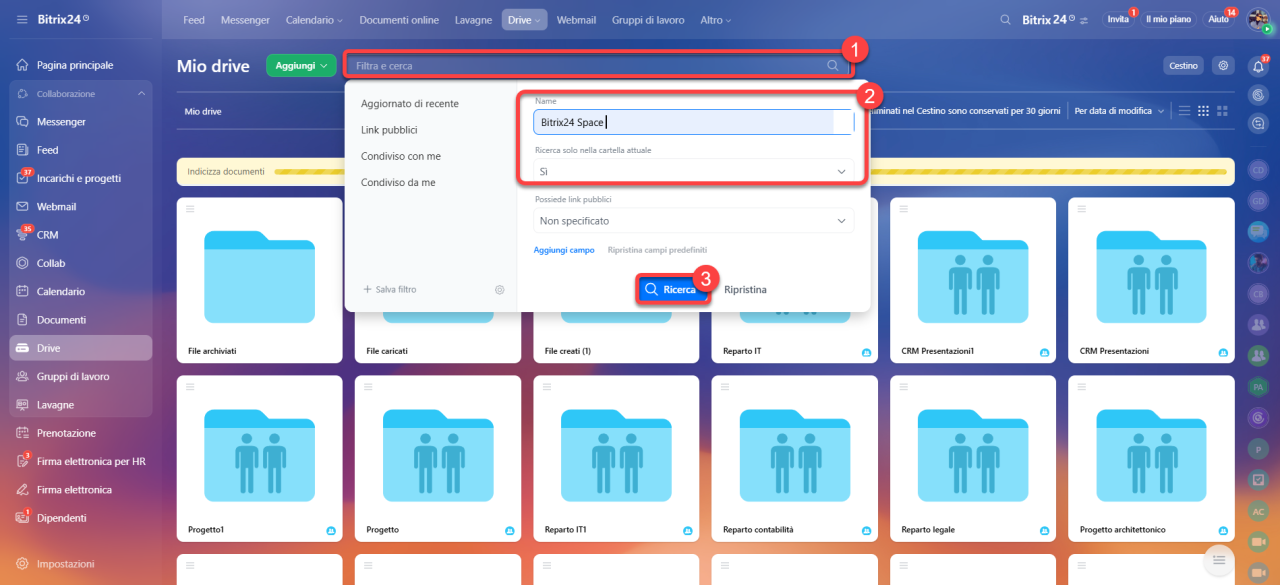Open Gruppi di lavoro top menu item
This screenshot has height=585, width=1280.
point(648,20)
